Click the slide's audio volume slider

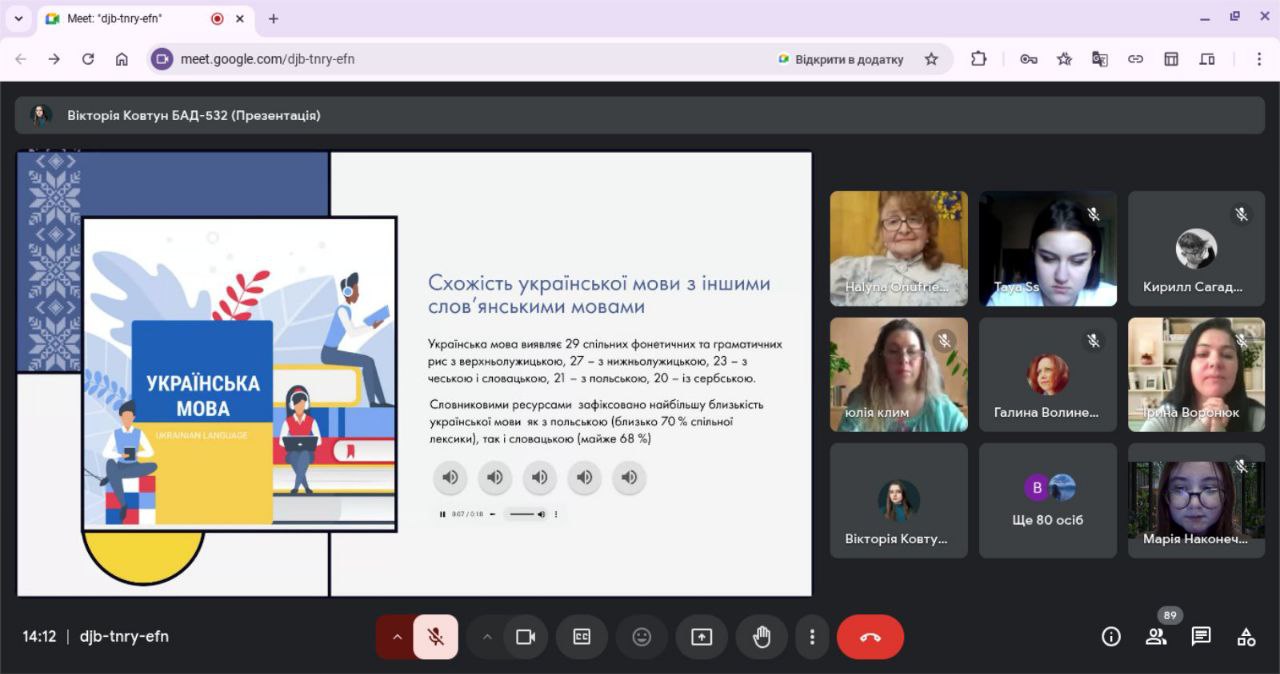click(521, 514)
